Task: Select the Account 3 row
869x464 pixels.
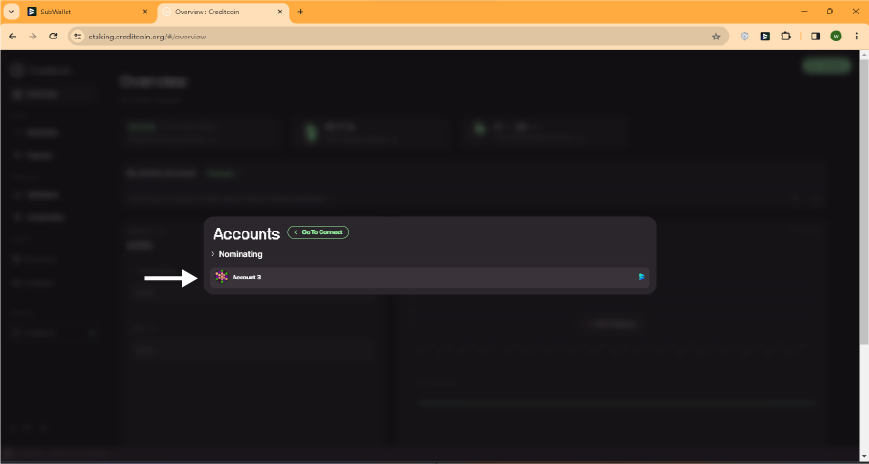Action: click(x=430, y=277)
